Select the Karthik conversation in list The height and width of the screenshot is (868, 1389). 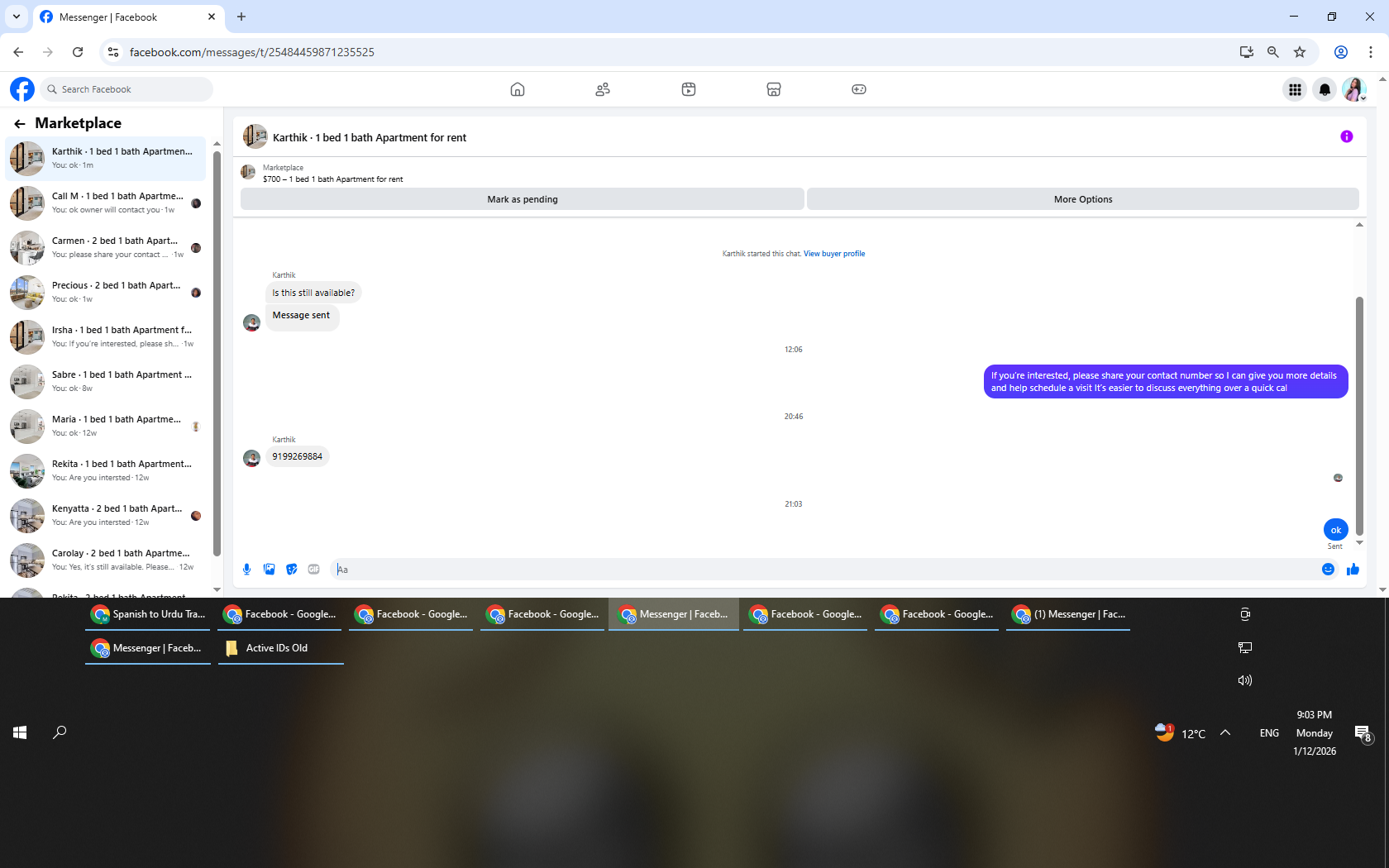[106, 158]
